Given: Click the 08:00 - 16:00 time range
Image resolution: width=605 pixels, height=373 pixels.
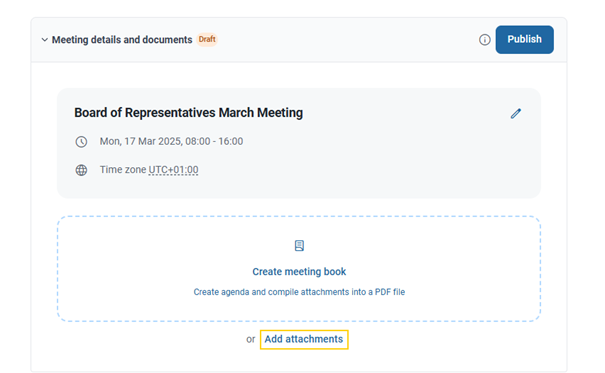Looking at the screenshot, I should (x=214, y=141).
